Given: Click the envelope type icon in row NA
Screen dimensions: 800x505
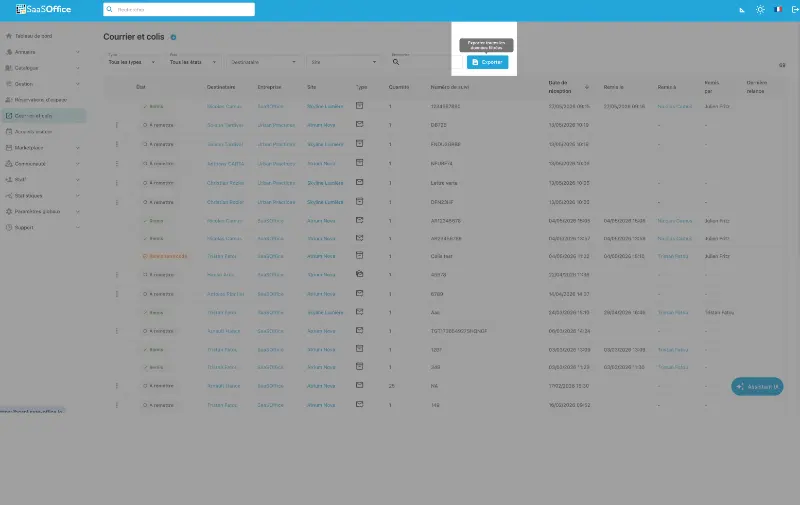Looking at the screenshot, I should pyautogui.click(x=360, y=385).
